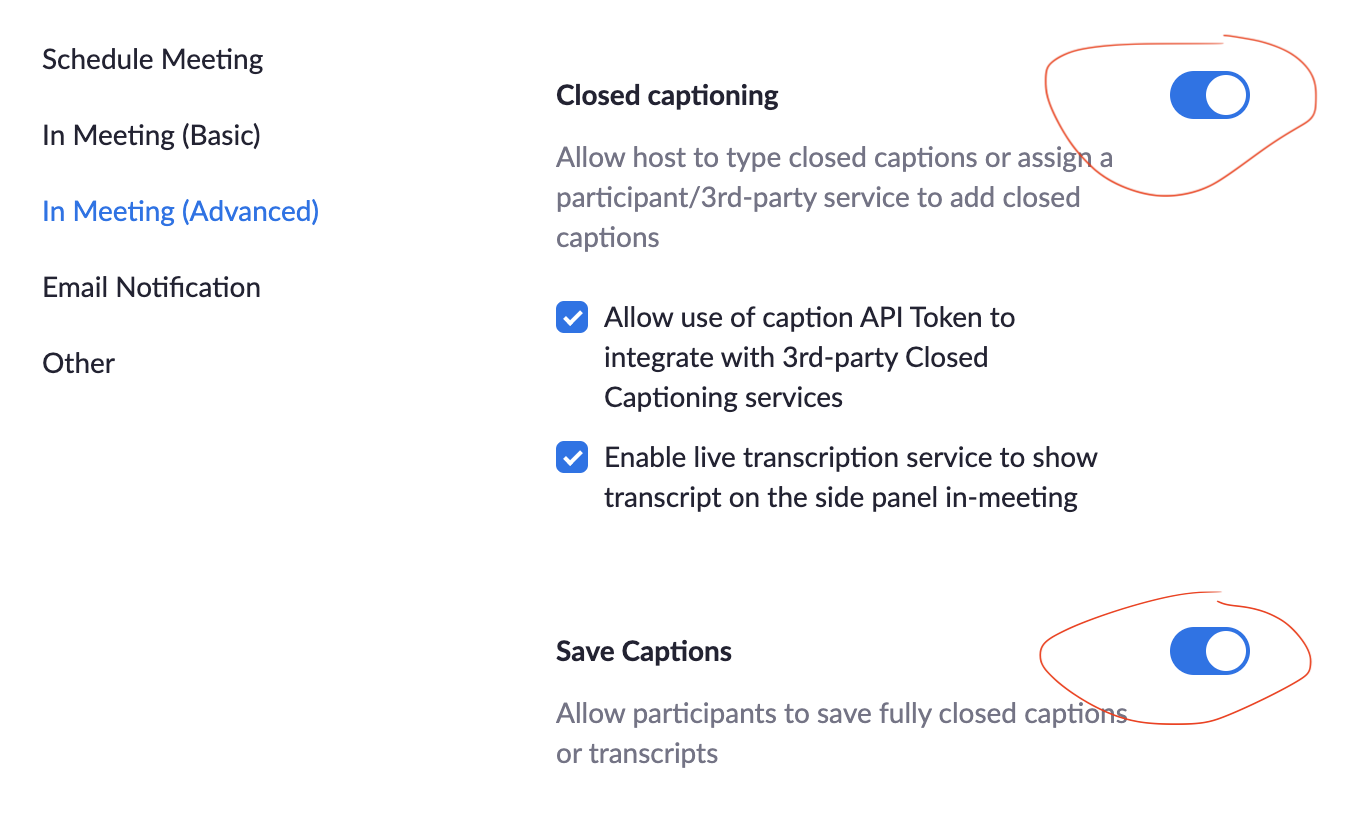This screenshot has height=823, width=1348.
Task: Uncheck allow use of caption API Token
Action: [x=571, y=317]
